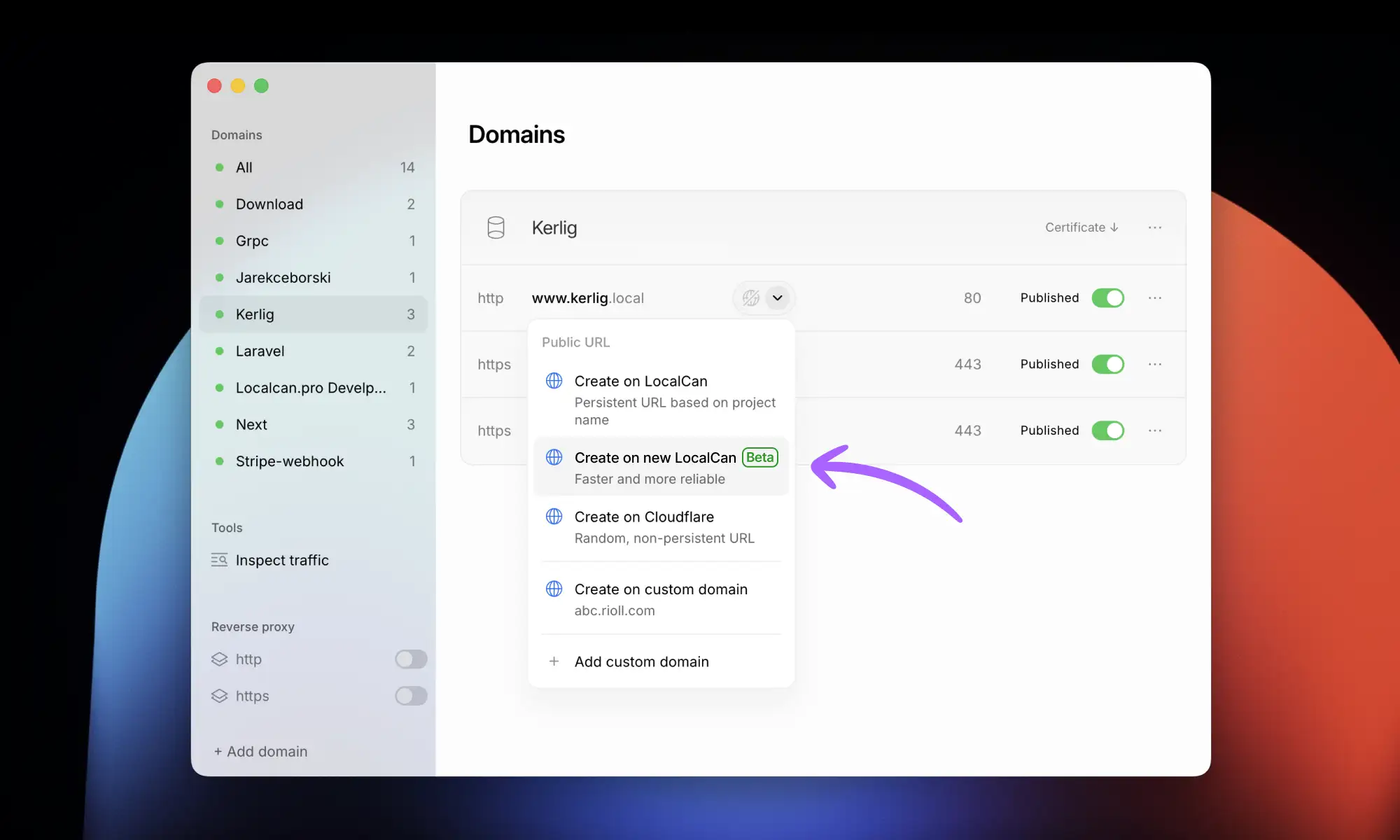This screenshot has width=1400, height=840.
Task: Click + Add domain in sidebar
Action: coord(260,751)
